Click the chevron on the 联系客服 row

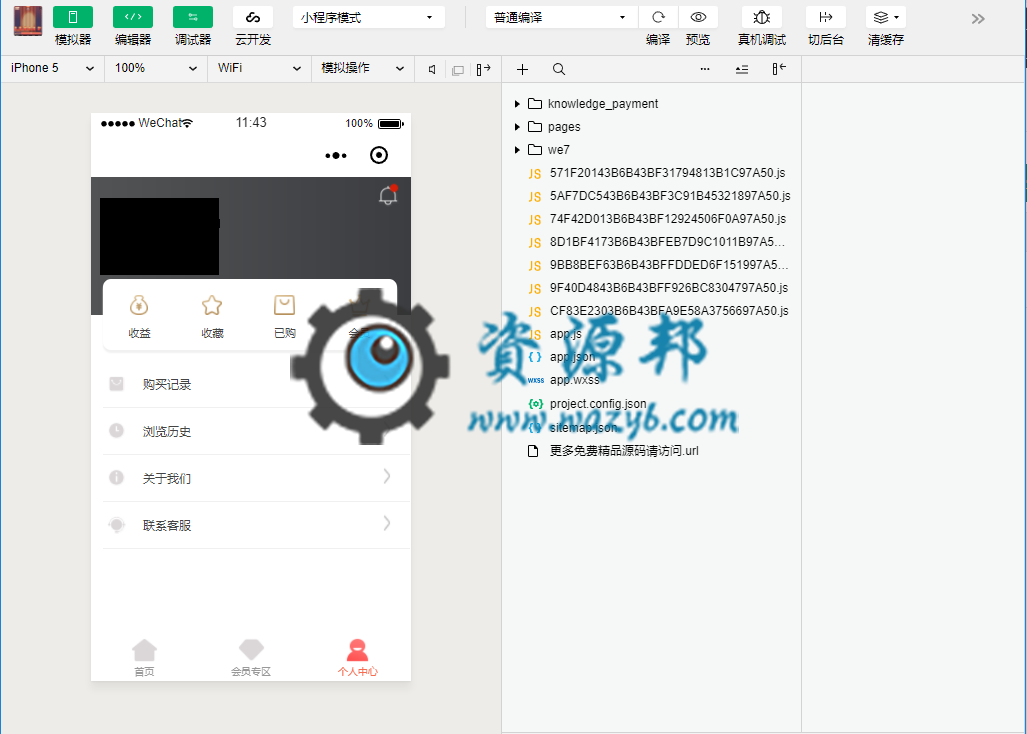click(387, 523)
